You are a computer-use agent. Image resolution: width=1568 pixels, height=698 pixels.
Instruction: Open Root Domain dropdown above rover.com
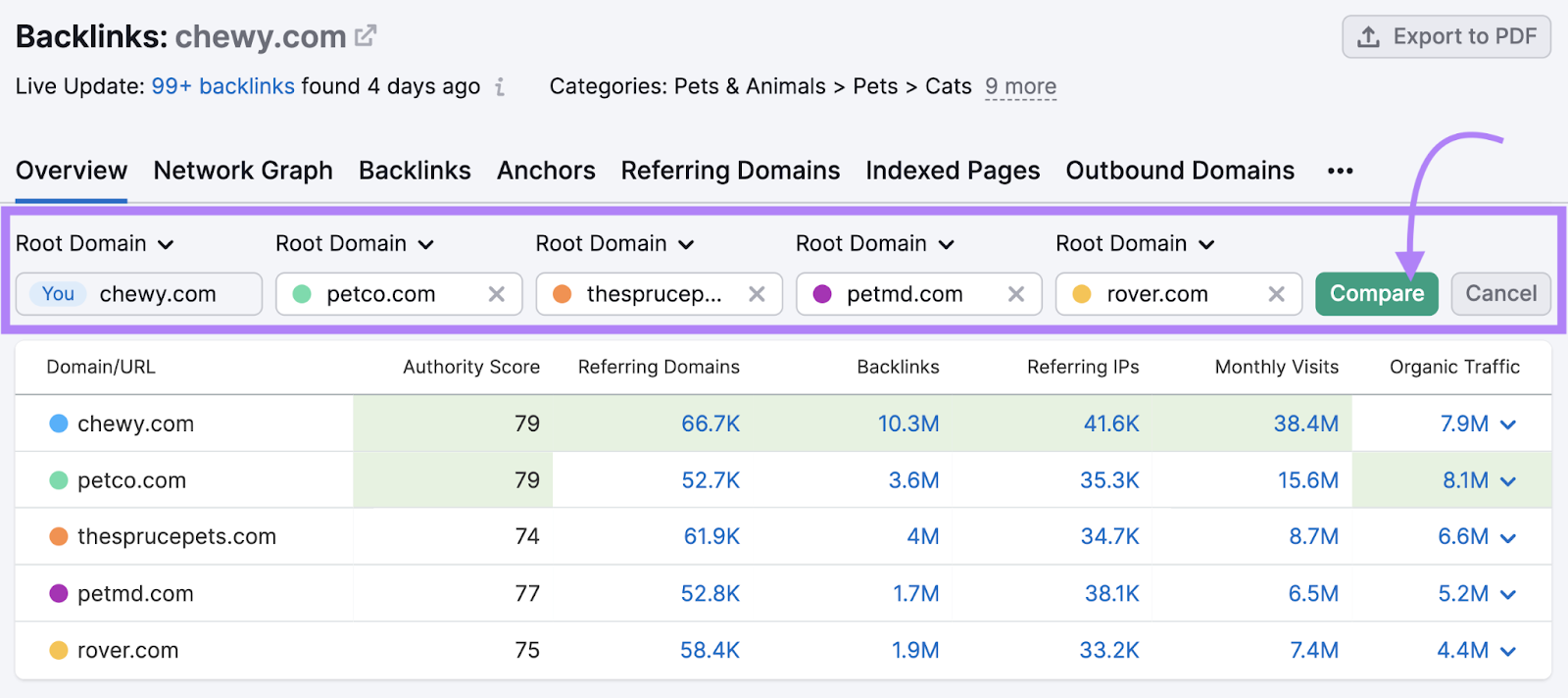(1135, 244)
